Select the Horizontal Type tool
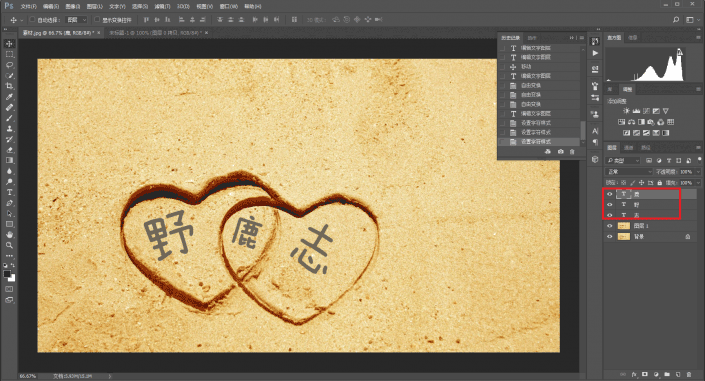Screen dimensions: 705x381 9,193
